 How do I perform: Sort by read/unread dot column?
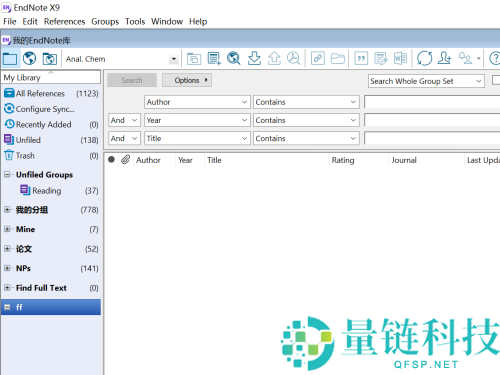[x=111, y=160]
